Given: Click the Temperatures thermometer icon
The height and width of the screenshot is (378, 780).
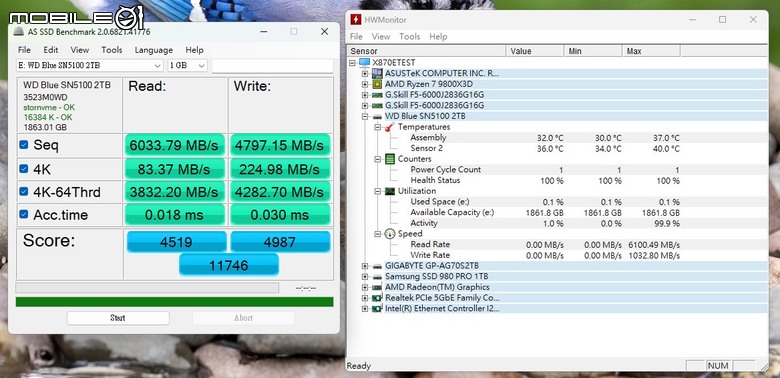Looking at the screenshot, I should 390,127.
